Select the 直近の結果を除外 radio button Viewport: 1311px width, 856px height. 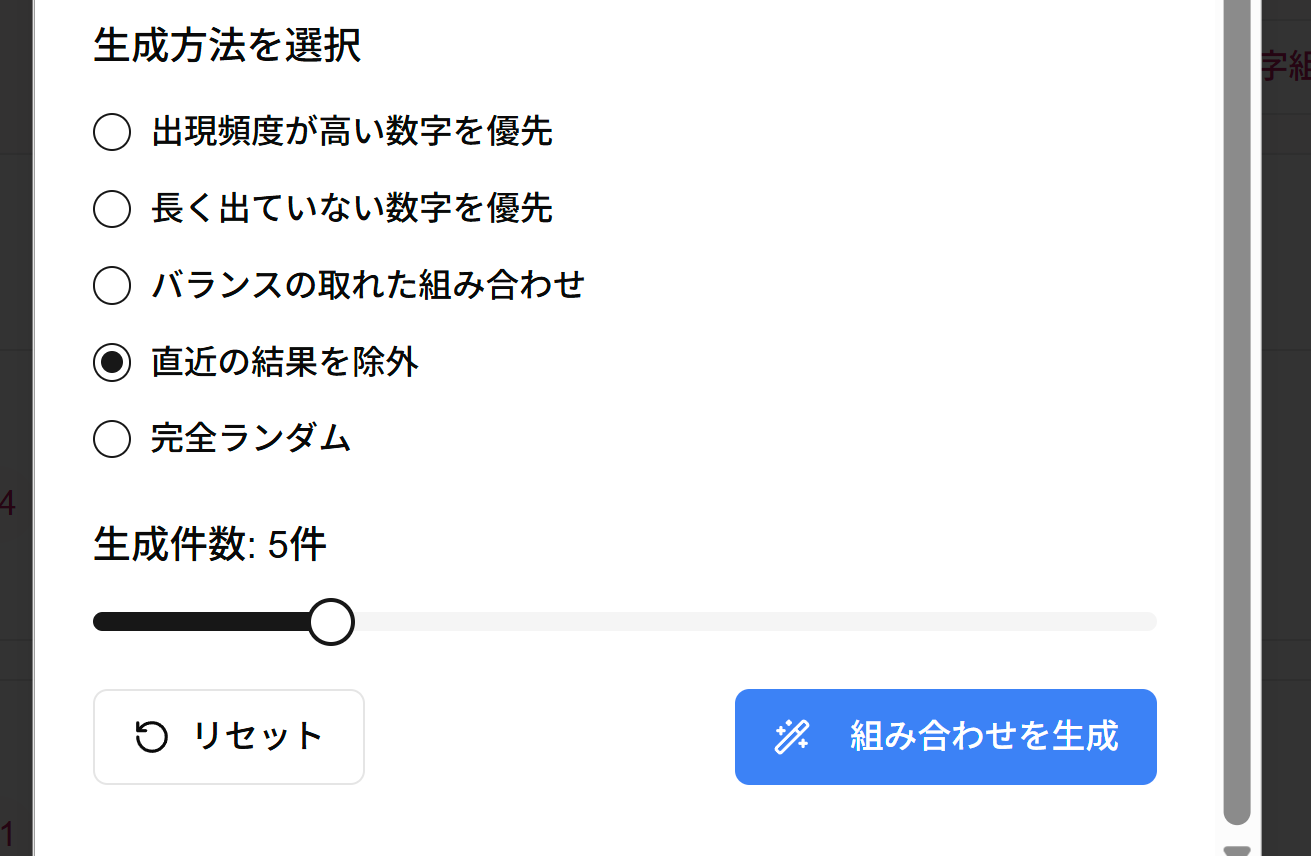tap(111, 362)
